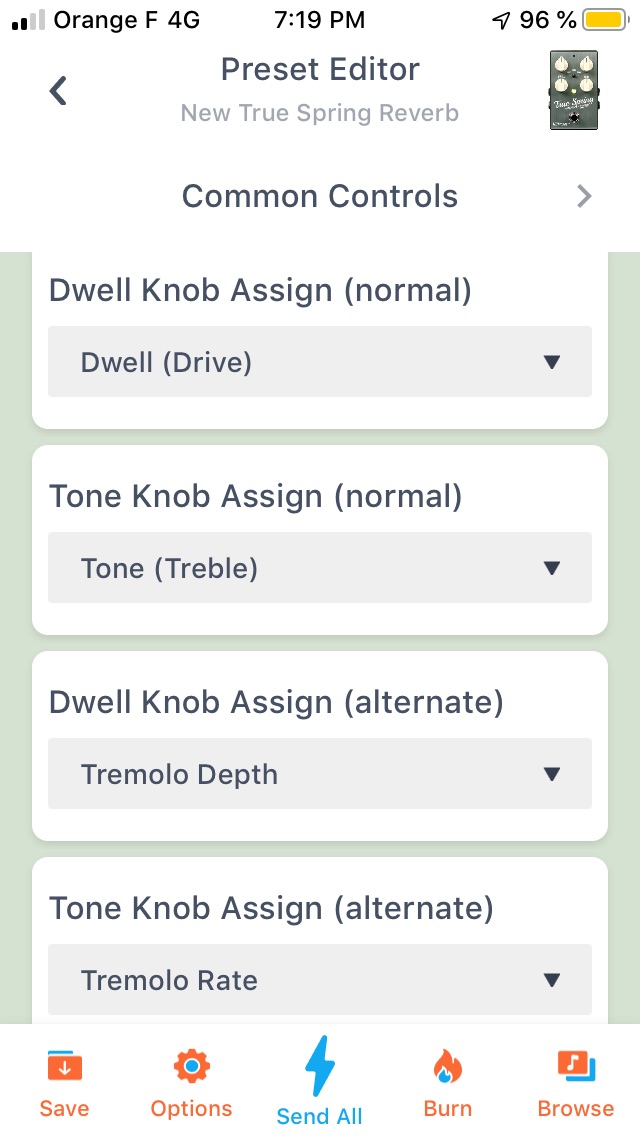
Task: Open the Tone Knob Assign (normal) dropdown
Action: click(319, 567)
